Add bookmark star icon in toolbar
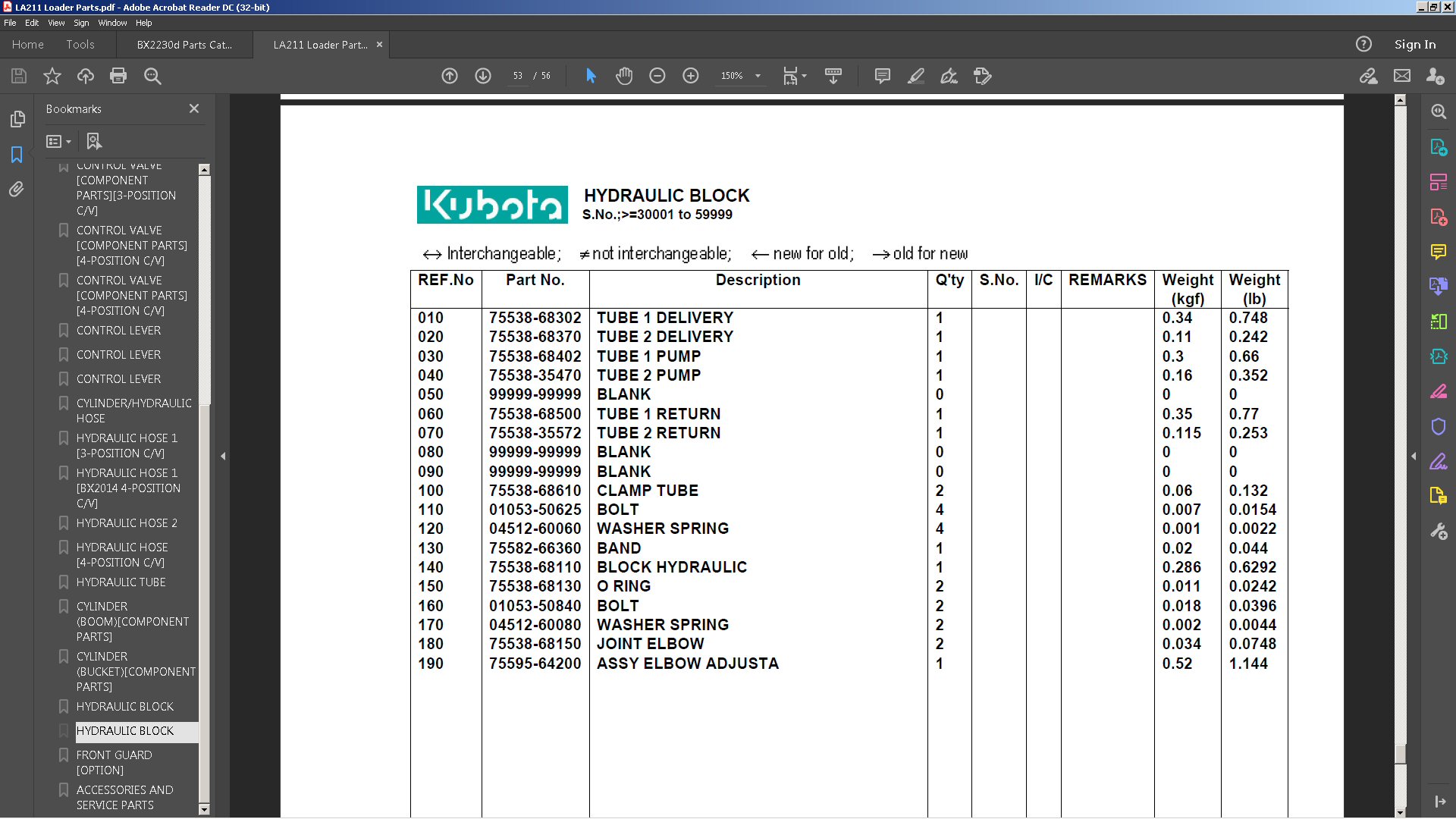1456x819 pixels. pos(52,76)
